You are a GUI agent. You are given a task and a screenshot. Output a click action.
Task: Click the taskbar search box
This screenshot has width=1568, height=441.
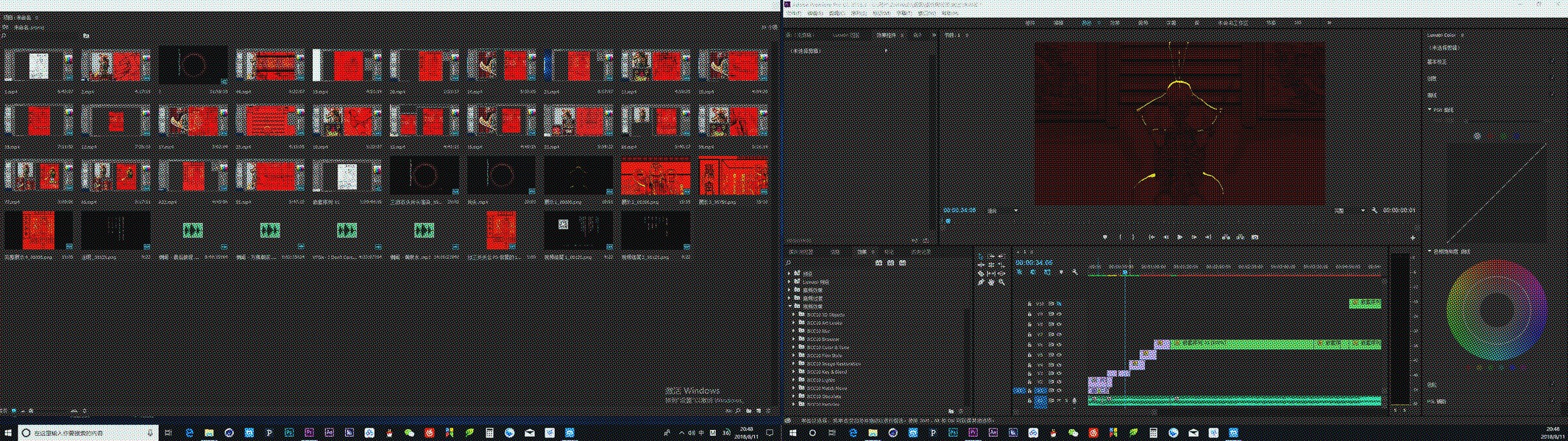(88, 433)
